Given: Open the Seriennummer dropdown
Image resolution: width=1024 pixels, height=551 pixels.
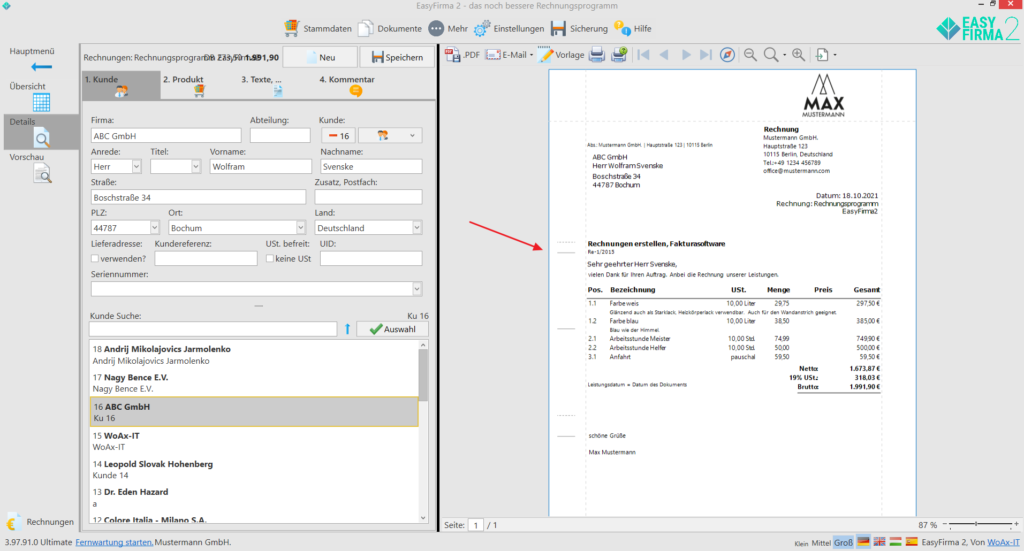Looking at the screenshot, I should tap(416, 289).
